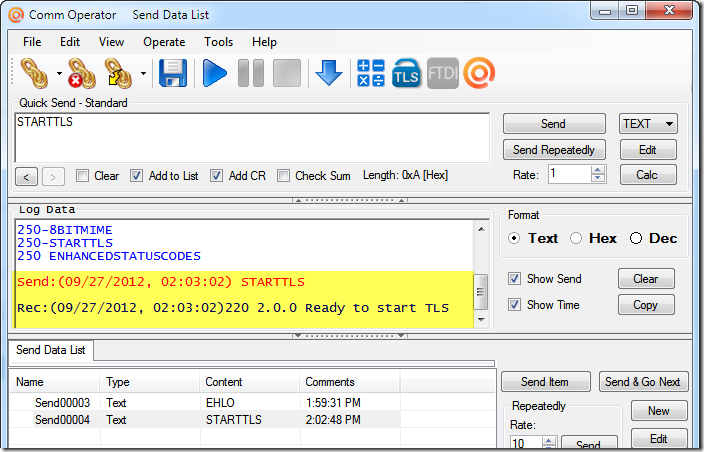Viewport: 704px width, 452px height.
Task: Select the Send Data List tab
Action: pos(51,350)
